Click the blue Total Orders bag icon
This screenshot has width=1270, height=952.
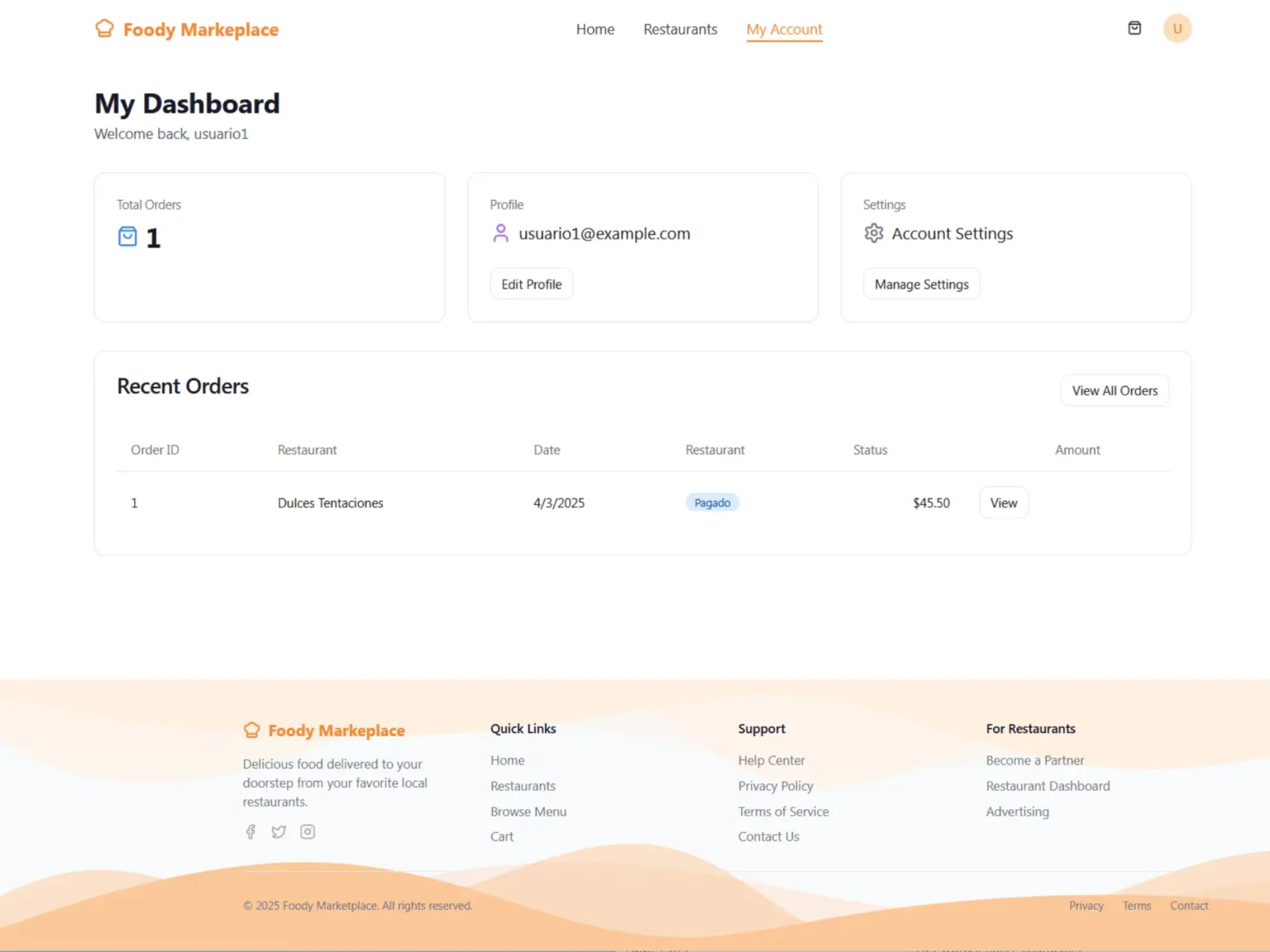pos(127,236)
